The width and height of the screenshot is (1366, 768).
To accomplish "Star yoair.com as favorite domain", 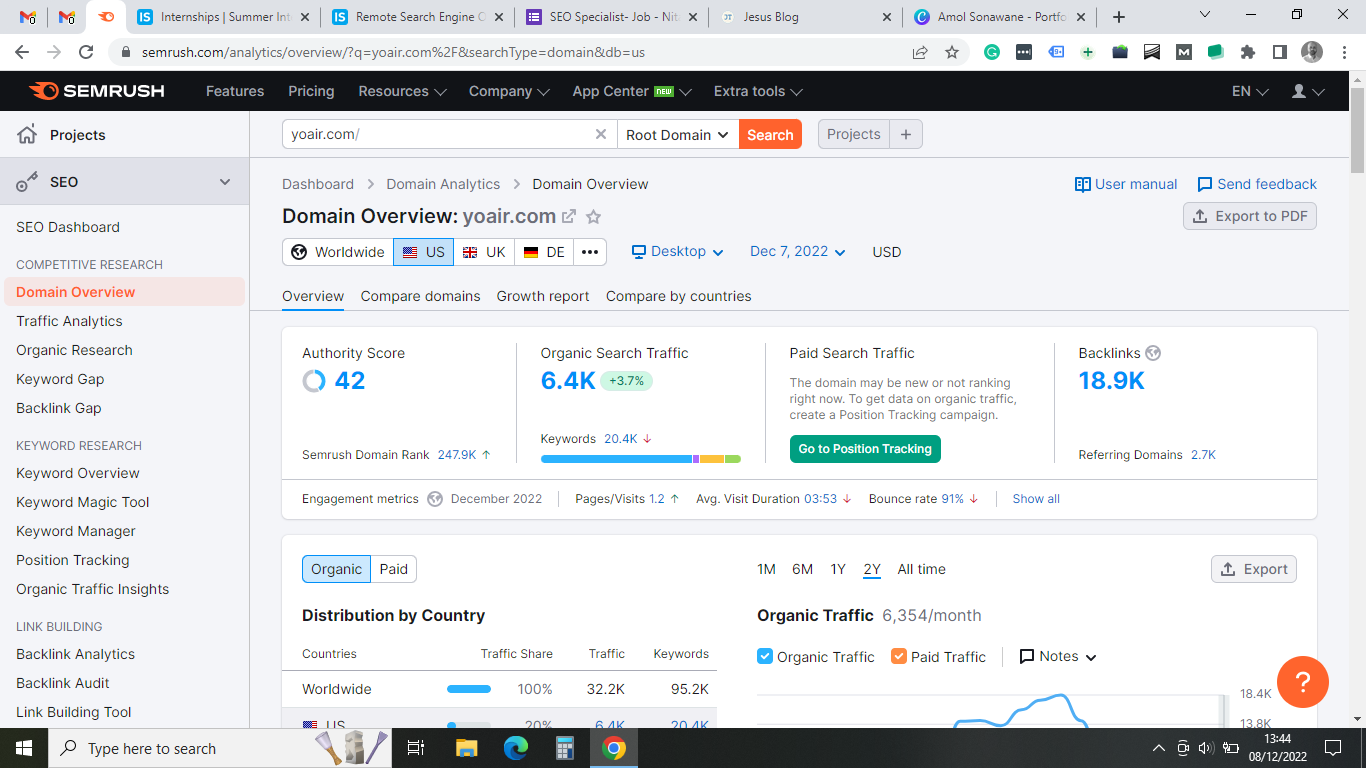I will (x=593, y=217).
